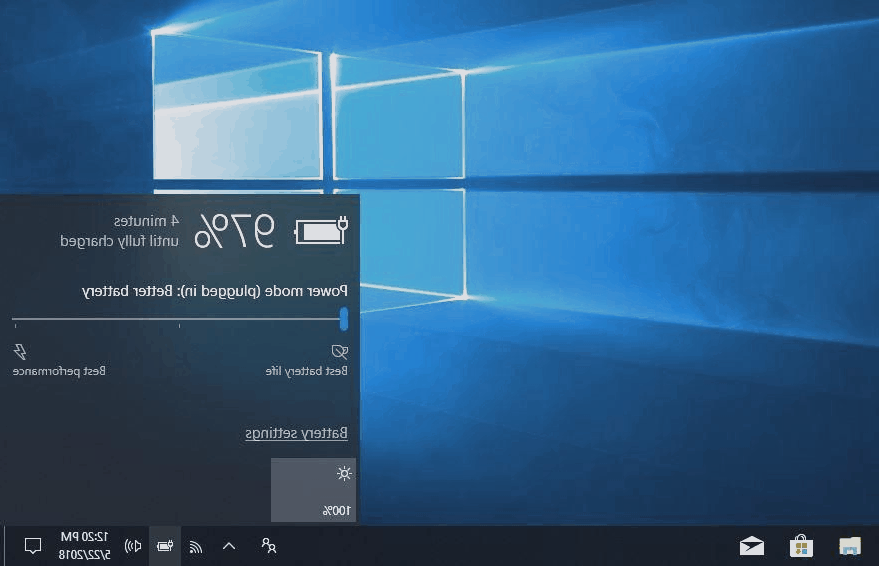Click the Best battery life leaf icon
Viewport: 879px width, 566px height.
340,351
